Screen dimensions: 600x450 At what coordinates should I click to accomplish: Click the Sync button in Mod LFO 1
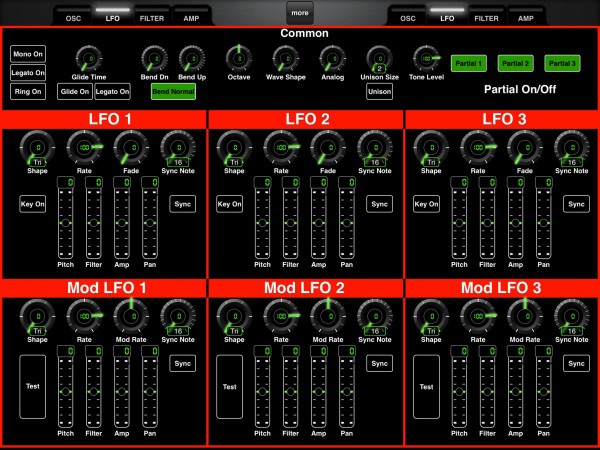[183, 364]
